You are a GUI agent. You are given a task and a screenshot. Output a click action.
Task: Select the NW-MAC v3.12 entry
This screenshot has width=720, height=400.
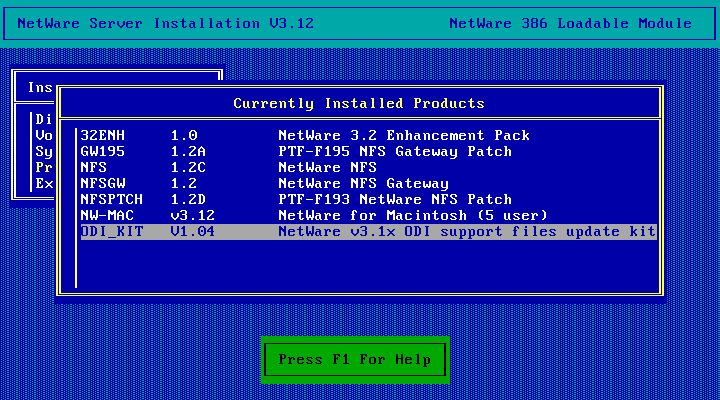point(368,216)
